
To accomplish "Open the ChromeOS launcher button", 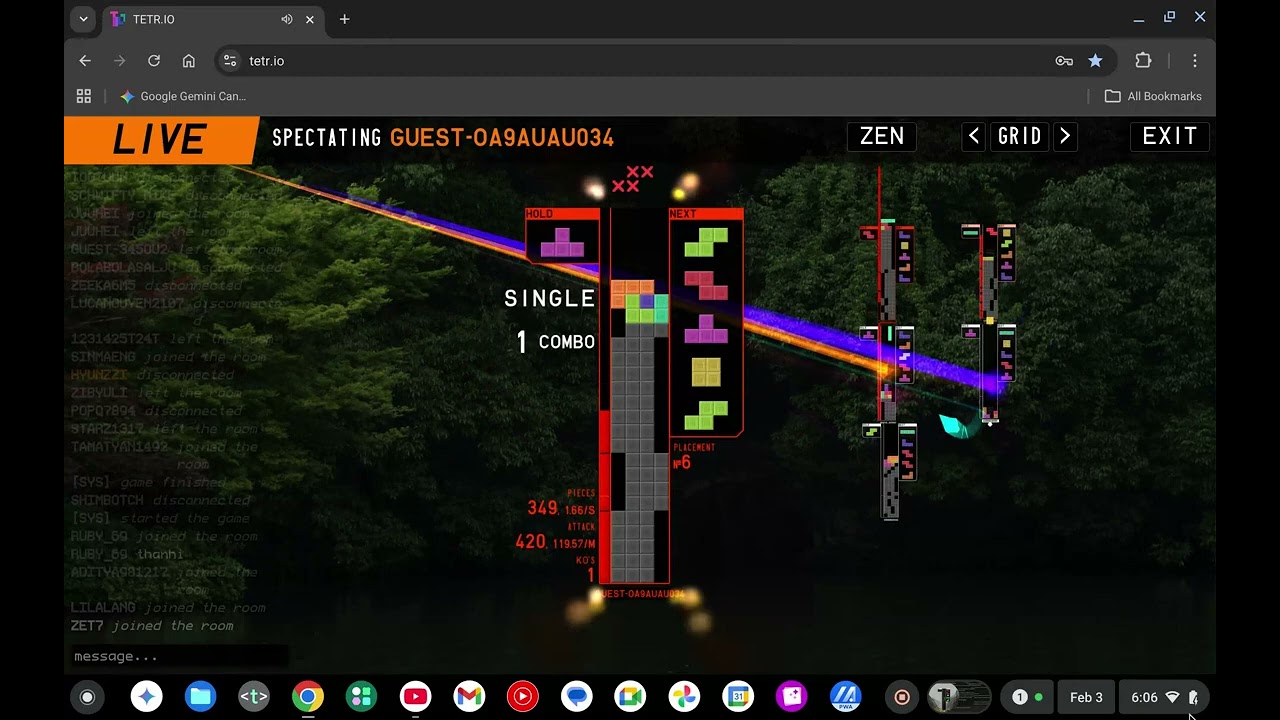I will click(87, 697).
